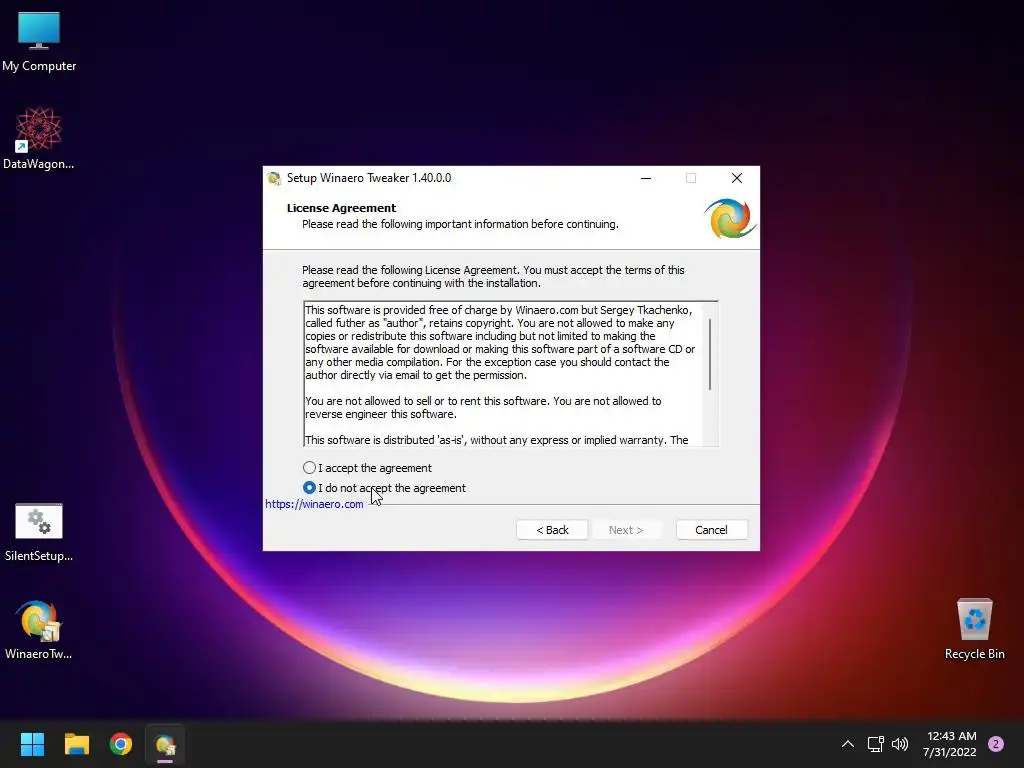Open the Recycle Bin
The image size is (1024, 768).
[974, 629]
